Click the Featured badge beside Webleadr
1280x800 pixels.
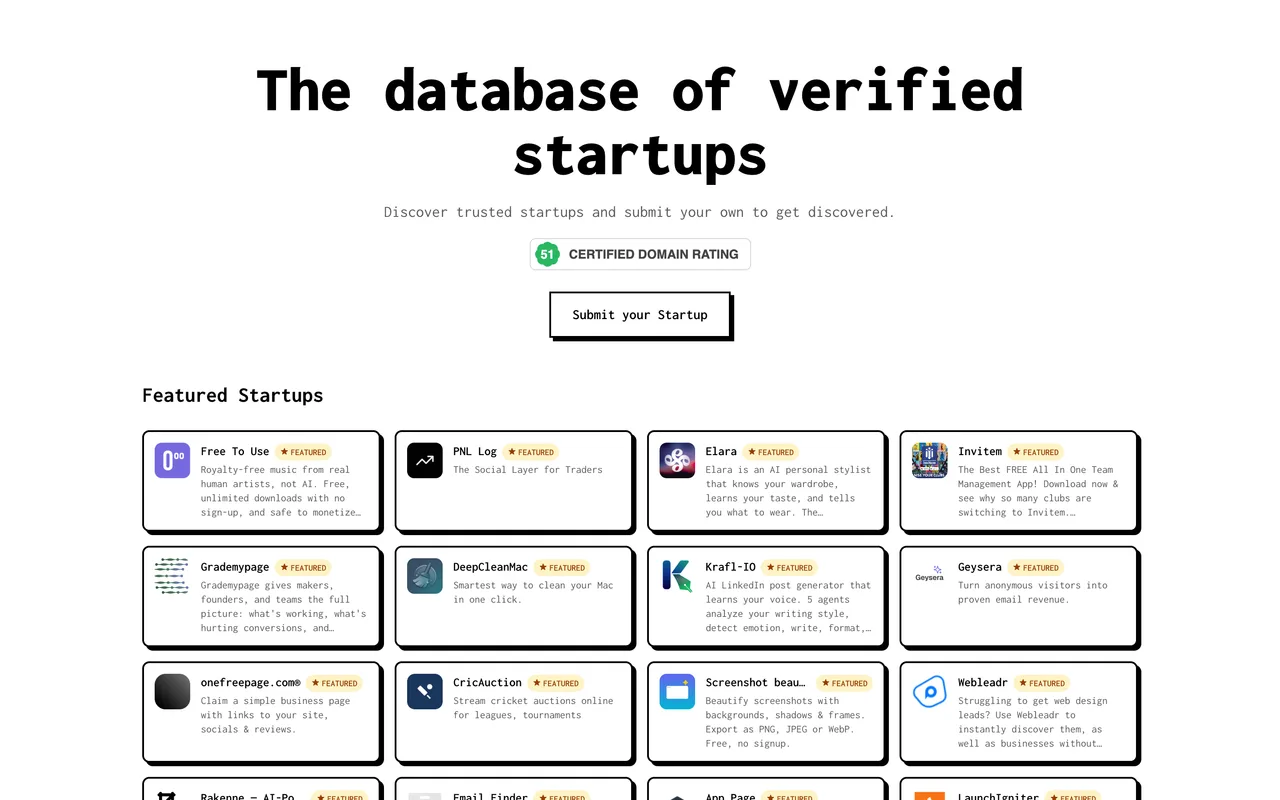[x=1042, y=683]
